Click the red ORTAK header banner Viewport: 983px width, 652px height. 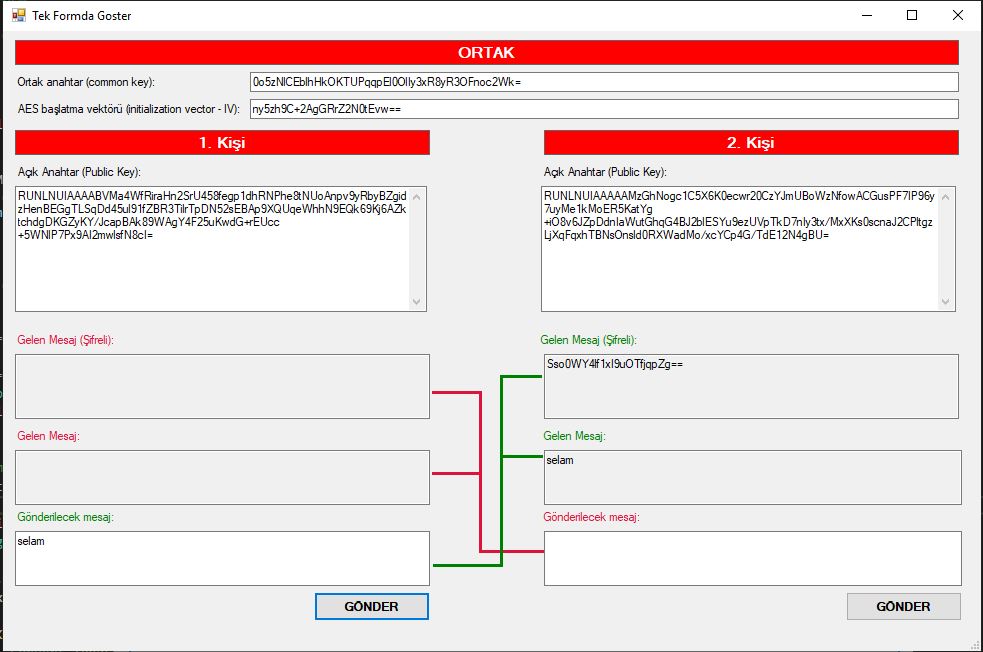coord(487,53)
